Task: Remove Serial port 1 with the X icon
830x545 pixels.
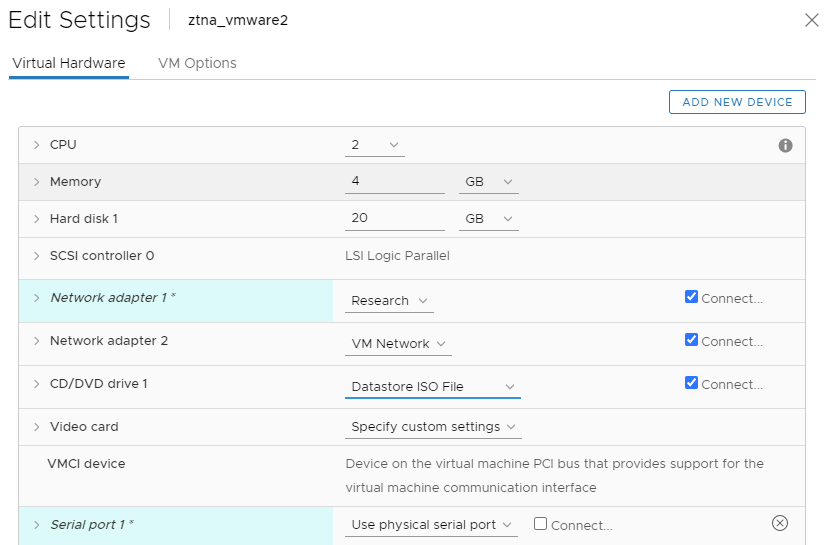Action: (780, 523)
